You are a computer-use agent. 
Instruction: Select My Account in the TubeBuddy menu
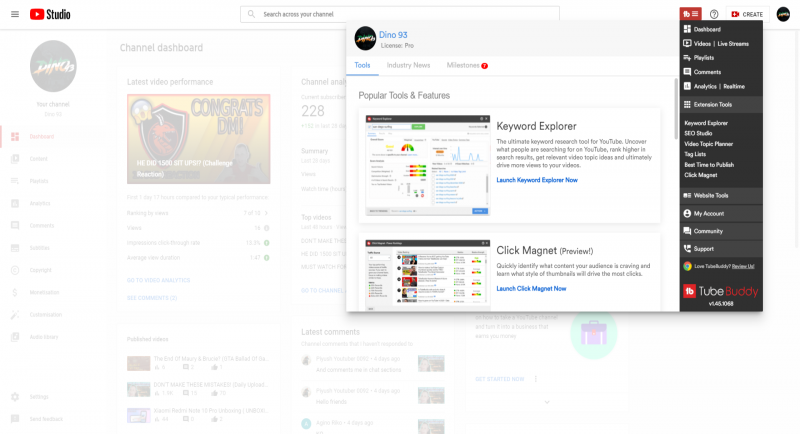point(708,213)
